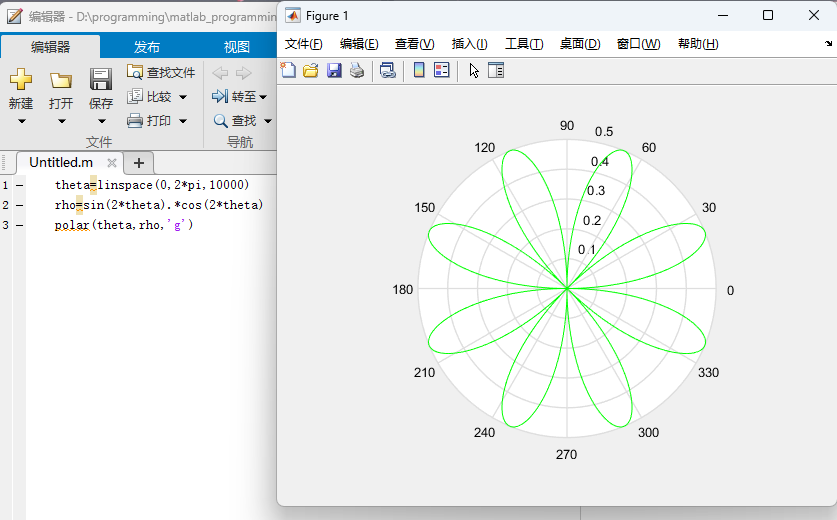The width and height of the screenshot is (837, 520).
Task: Click Find Files (查找文件) in the editor
Action: (161, 72)
